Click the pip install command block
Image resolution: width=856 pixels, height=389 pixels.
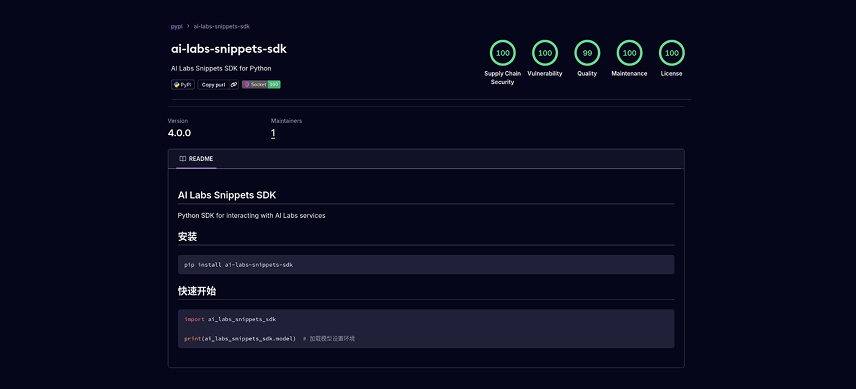click(426, 265)
